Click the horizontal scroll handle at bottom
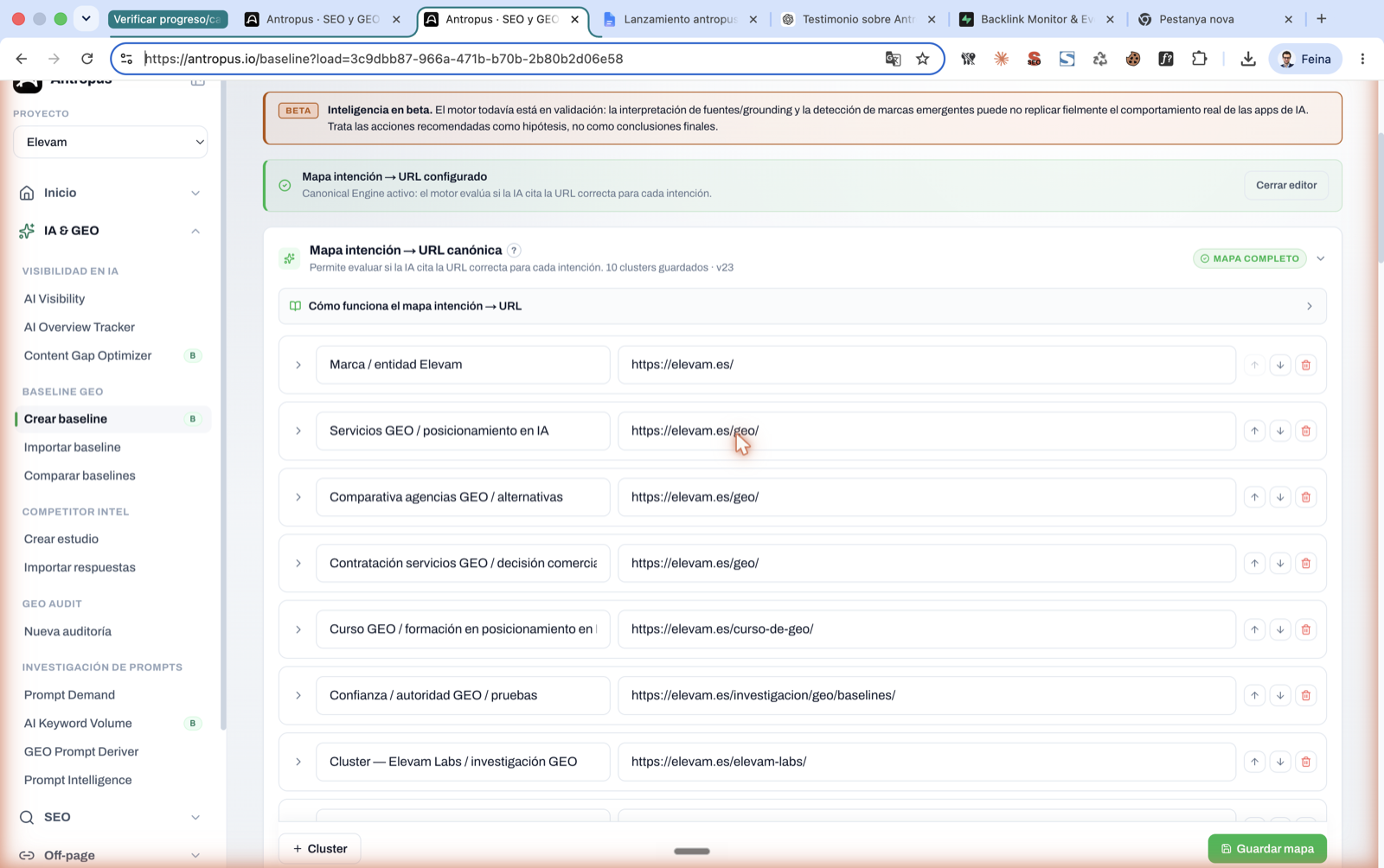This screenshot has height=868, width=1384. coord(692,852)
